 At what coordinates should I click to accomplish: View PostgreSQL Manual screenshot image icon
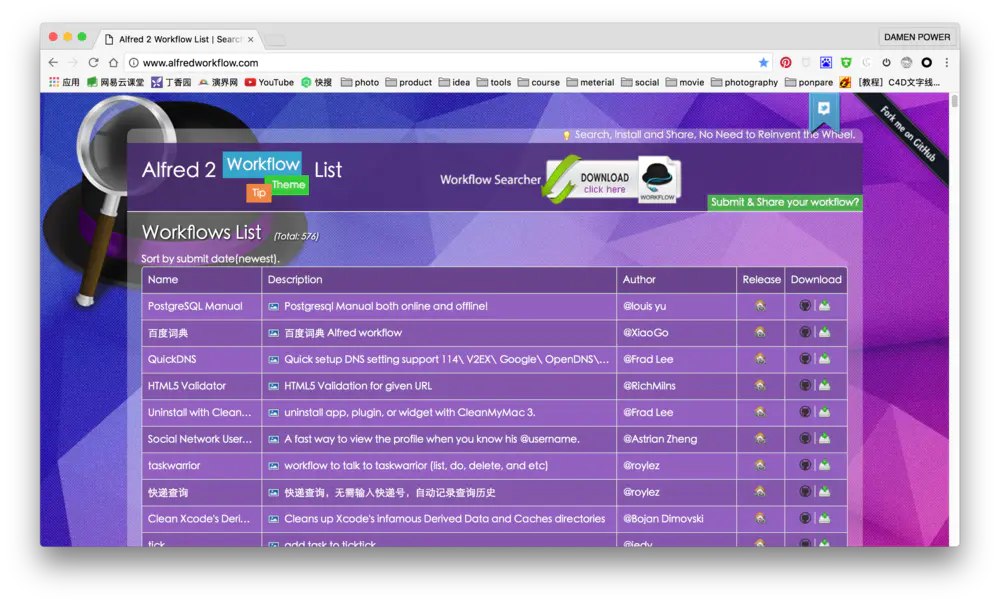(274, 307)
